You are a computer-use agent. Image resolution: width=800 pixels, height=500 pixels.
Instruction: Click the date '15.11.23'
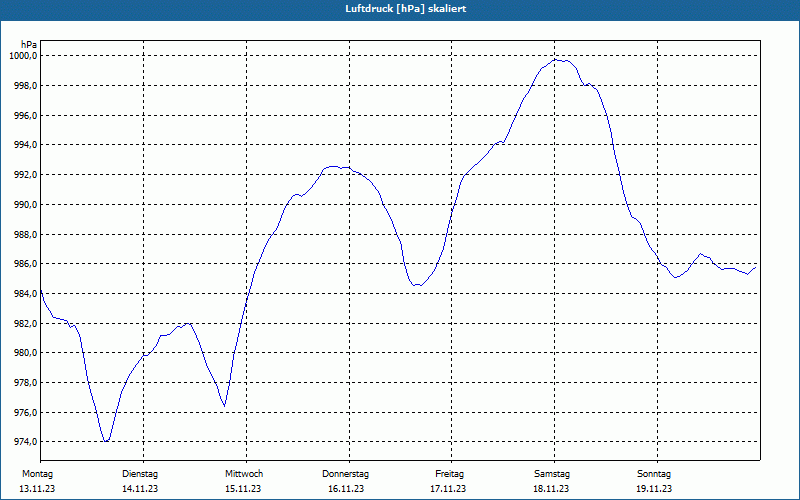243,489
